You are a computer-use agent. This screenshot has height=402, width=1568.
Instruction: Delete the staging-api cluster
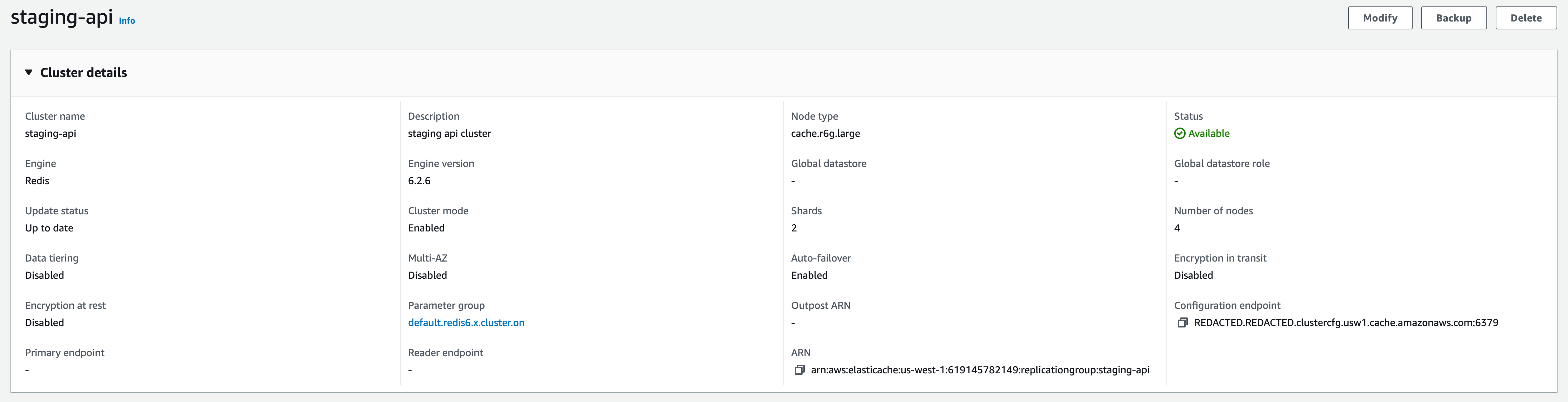1526,18
